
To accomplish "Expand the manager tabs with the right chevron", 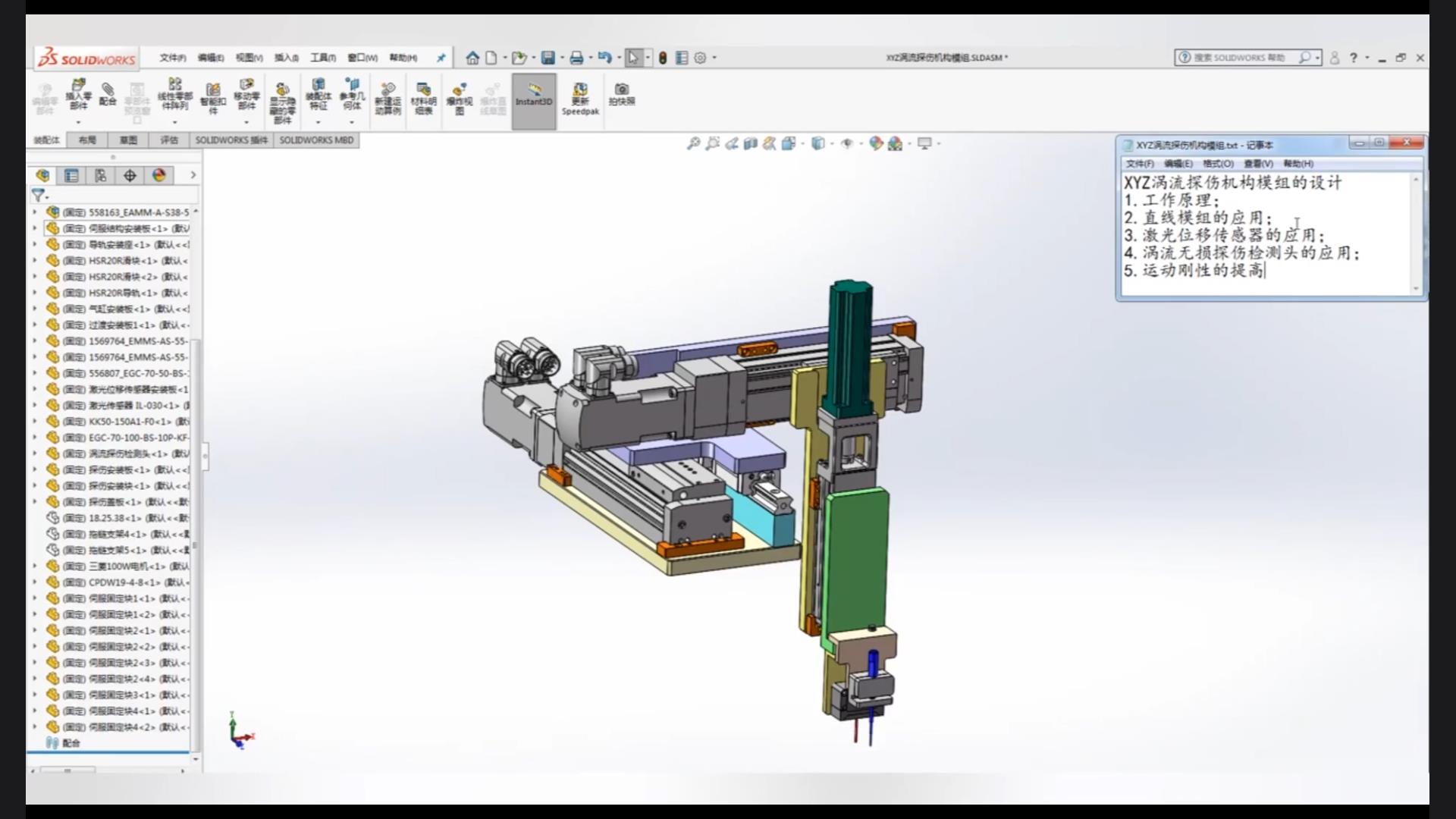I will click(x=193, y=175).
